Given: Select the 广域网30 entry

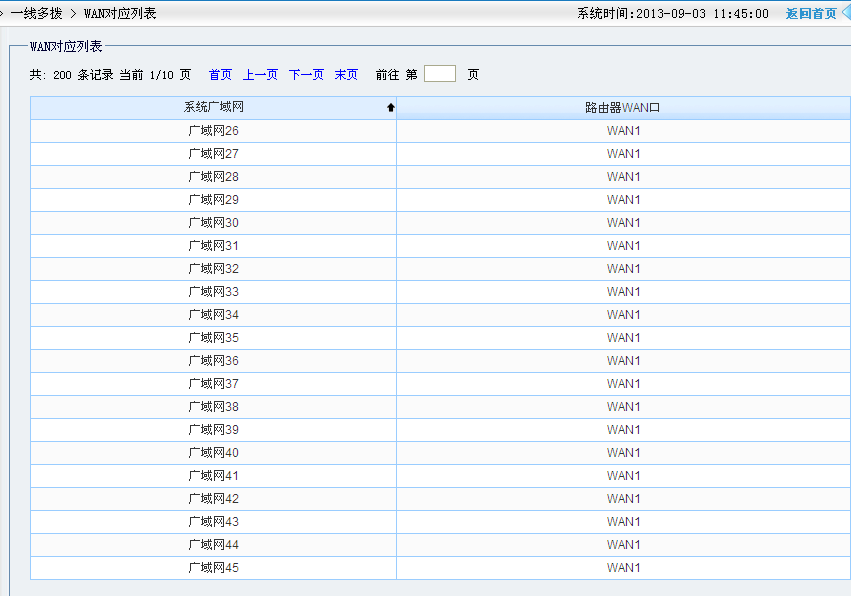Looking at the screenshot, I should (x=213, y=223).
